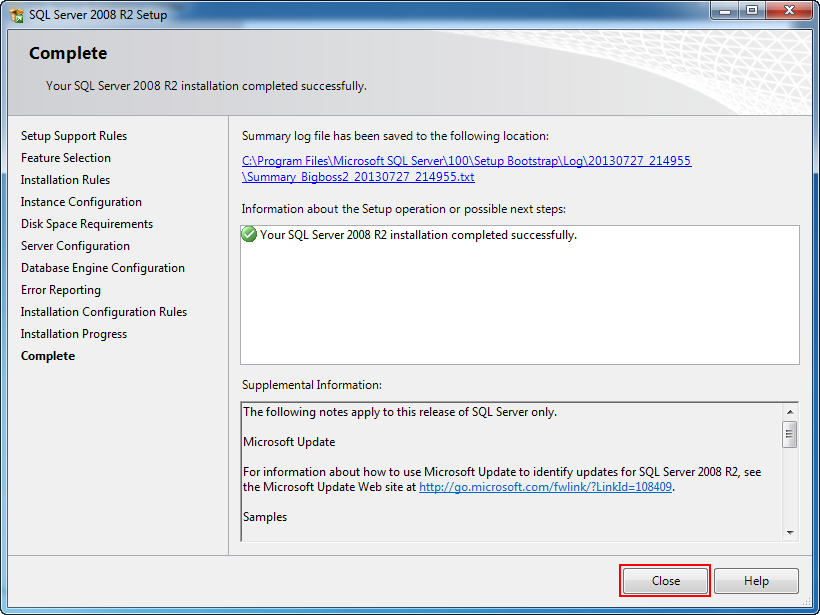Screen dimensions: 820x615
Task: Click the Help button
Action: (756, 580)
